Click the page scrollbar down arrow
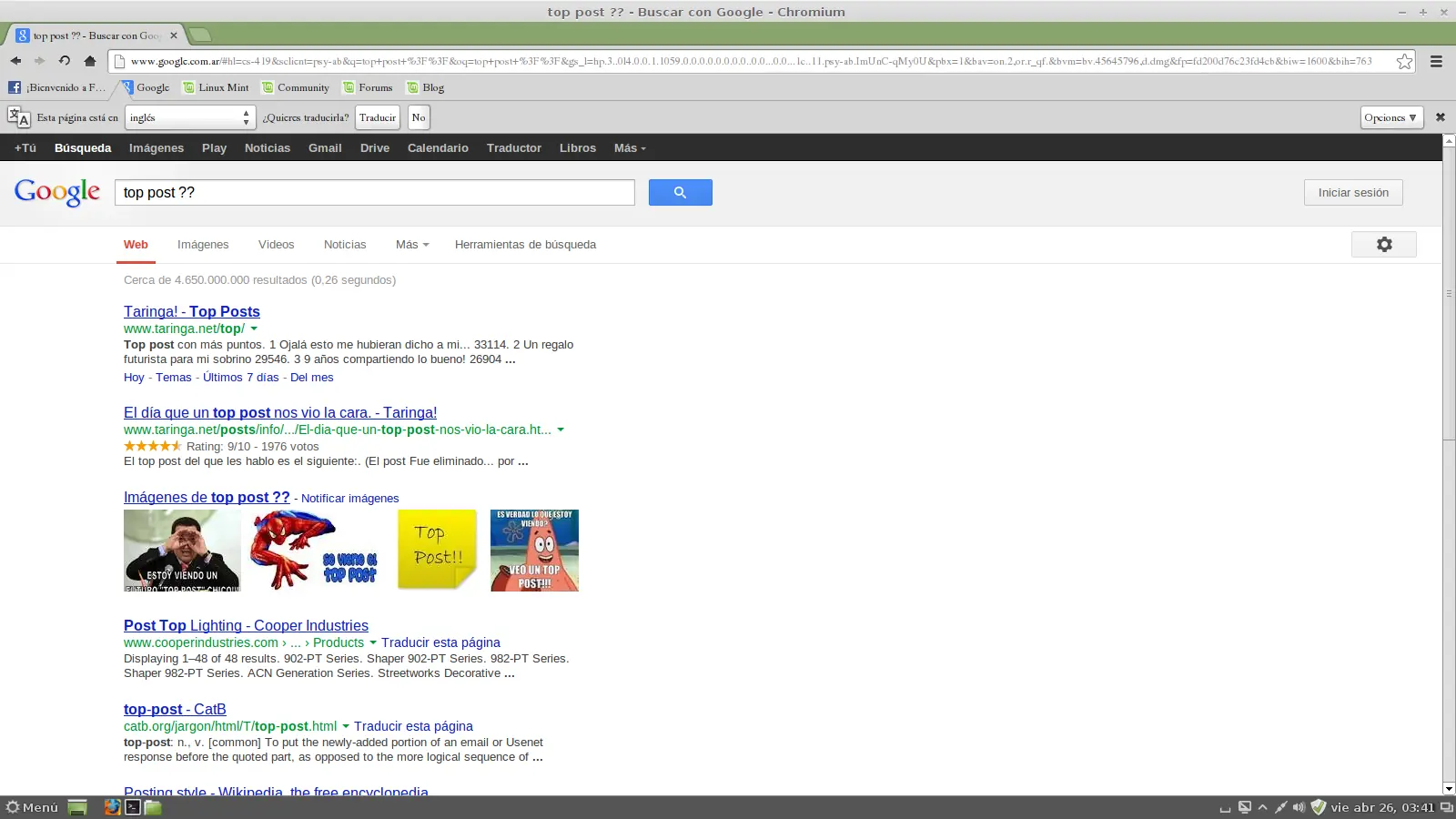Viewport: 1456px width, 819px height. point(1449,788)
